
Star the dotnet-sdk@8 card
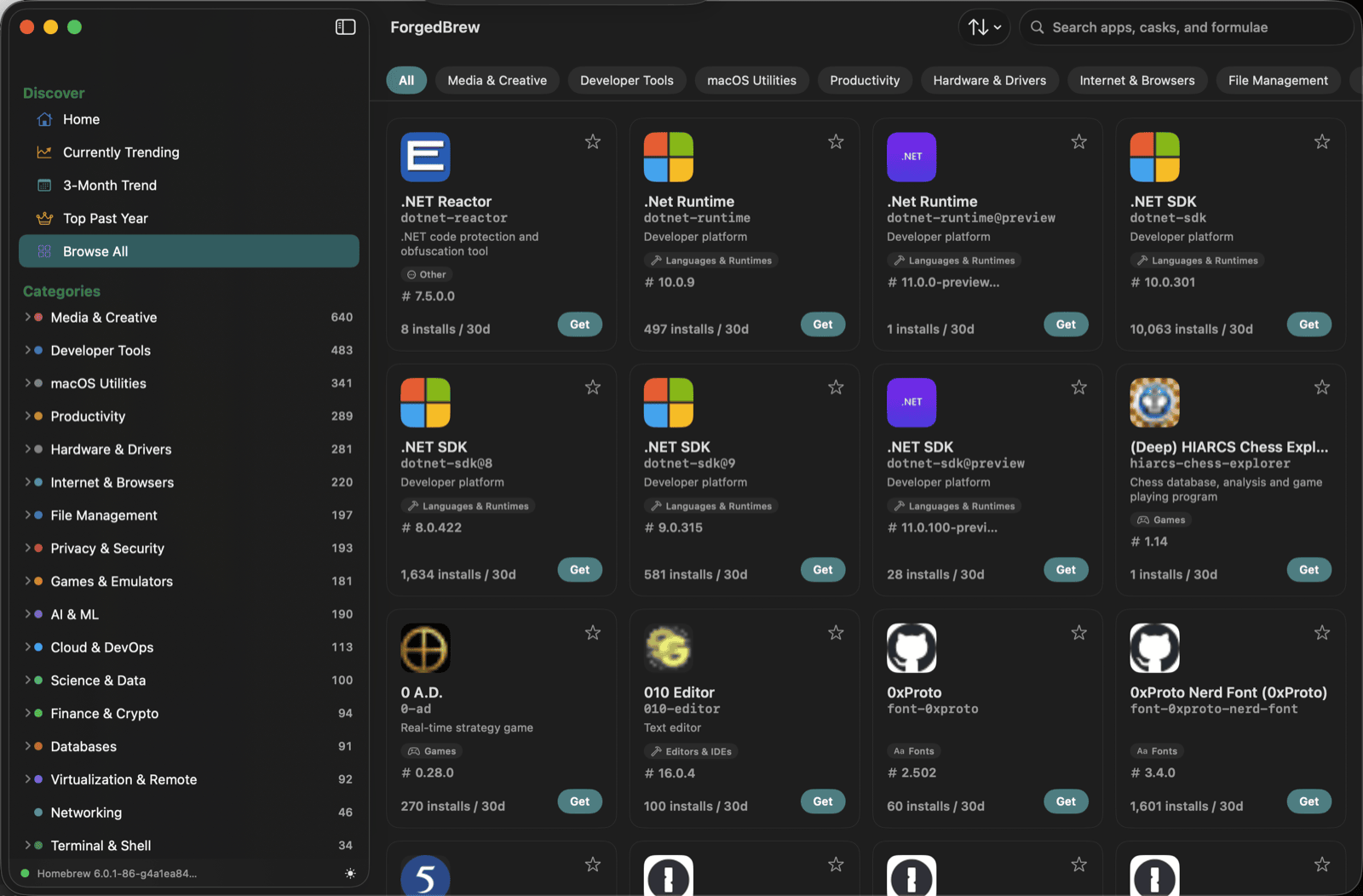point(593,387)
